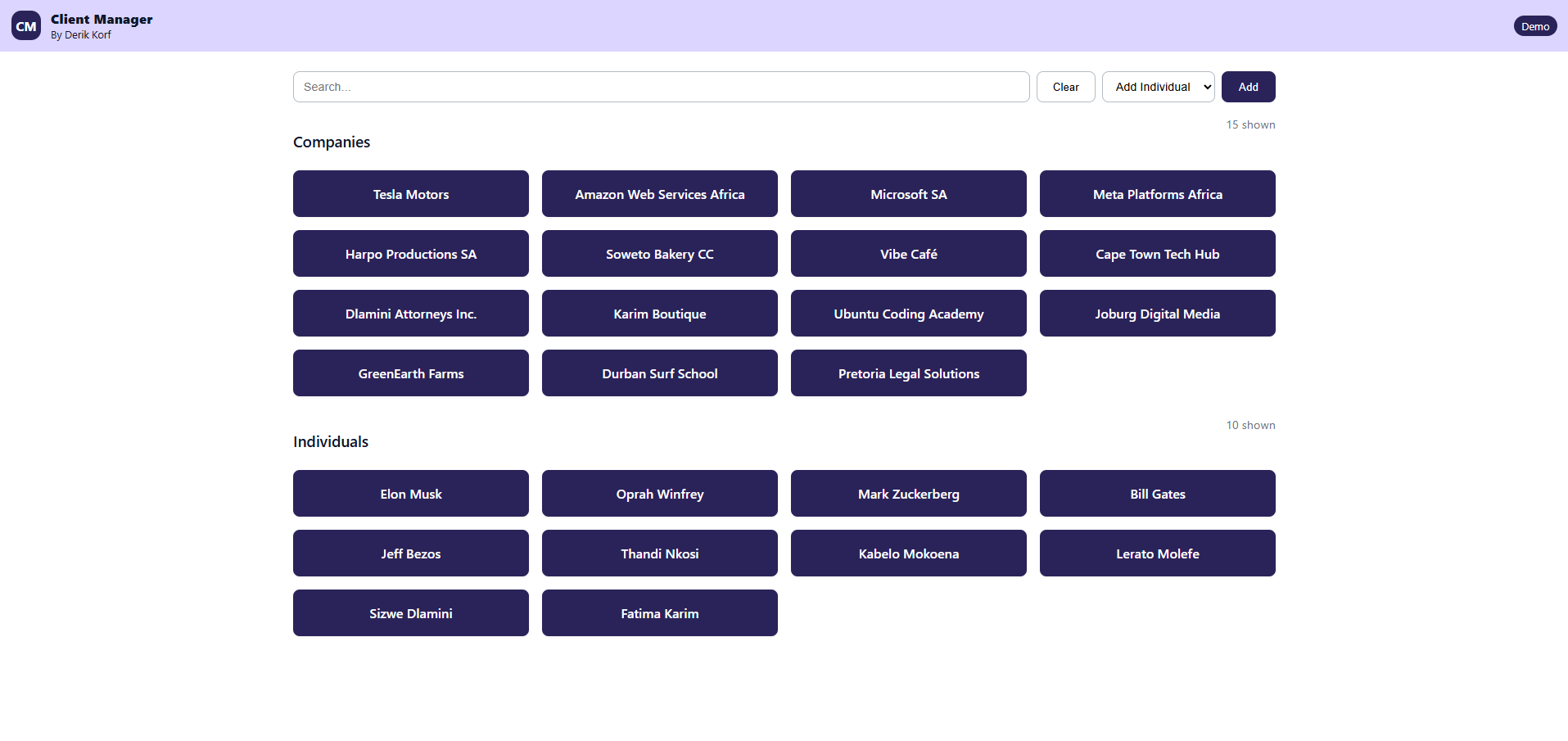Open Soweto Bakery CC card
1568x741 pixels.
pyautogui.click(x=660, y=254)
